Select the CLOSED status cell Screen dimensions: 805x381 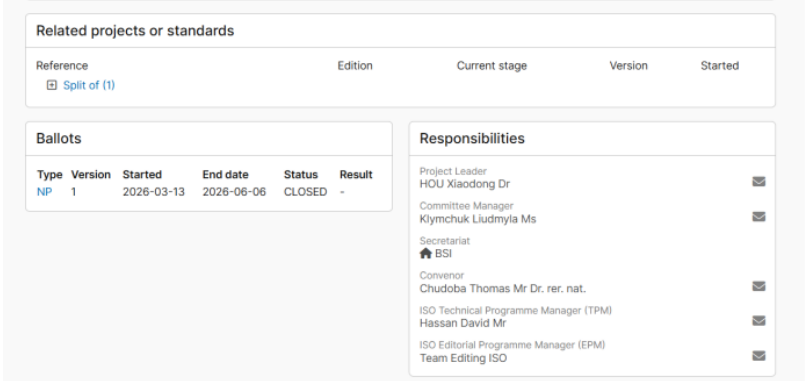pyautogui.click(x=305, y=192)
